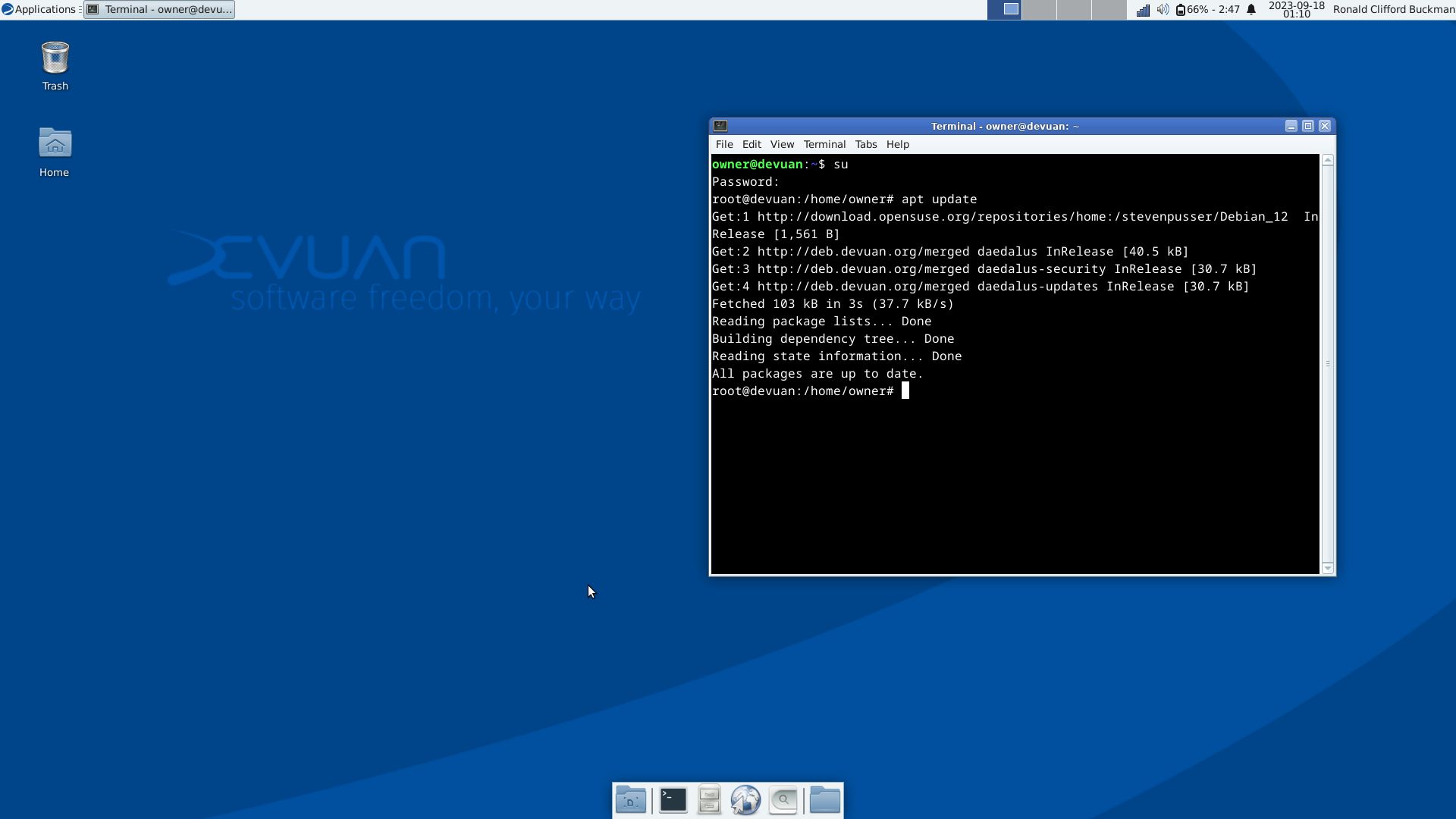Open the battery power indicator
The height and width of the screenshot is (819, 1456).
[1207, 10]
